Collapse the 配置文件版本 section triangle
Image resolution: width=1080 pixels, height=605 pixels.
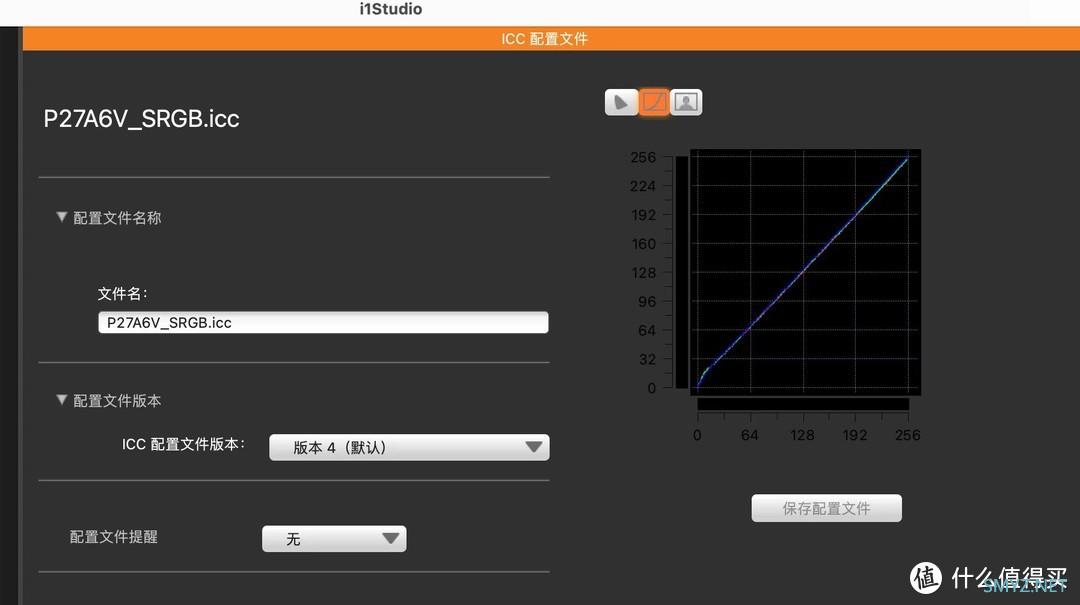tap(62, 400)
